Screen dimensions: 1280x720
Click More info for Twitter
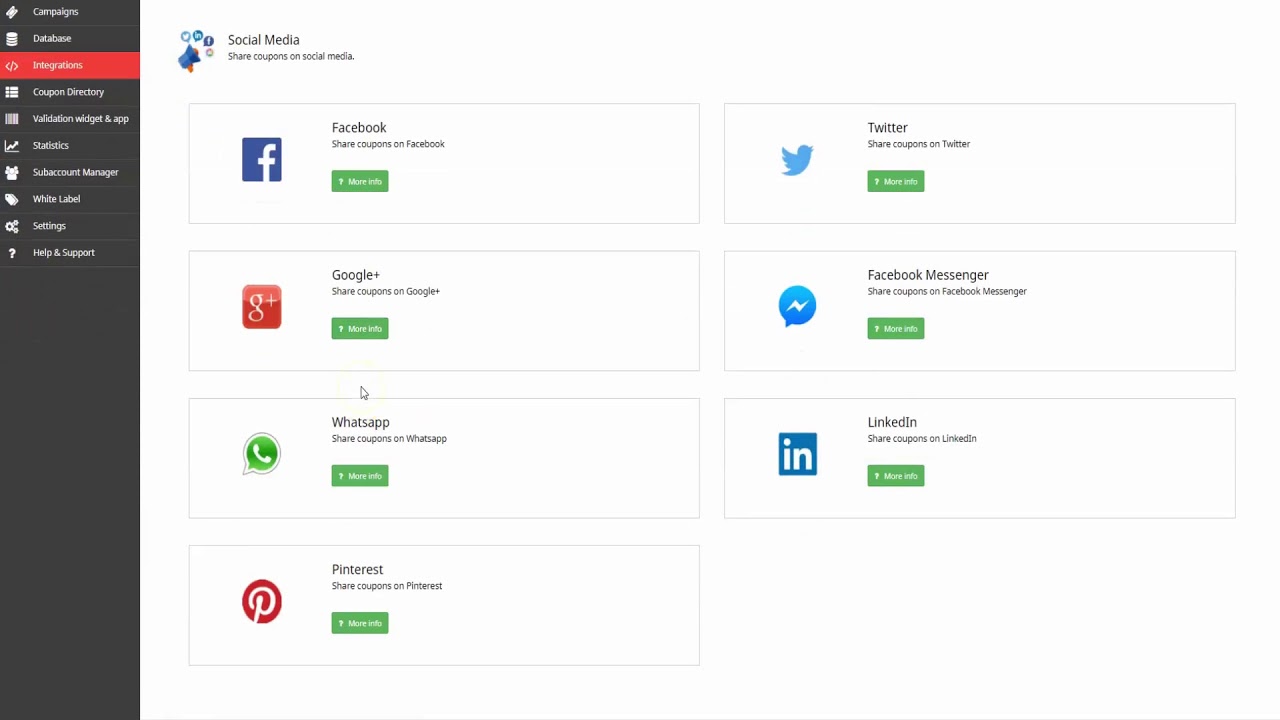coord(896,181)
